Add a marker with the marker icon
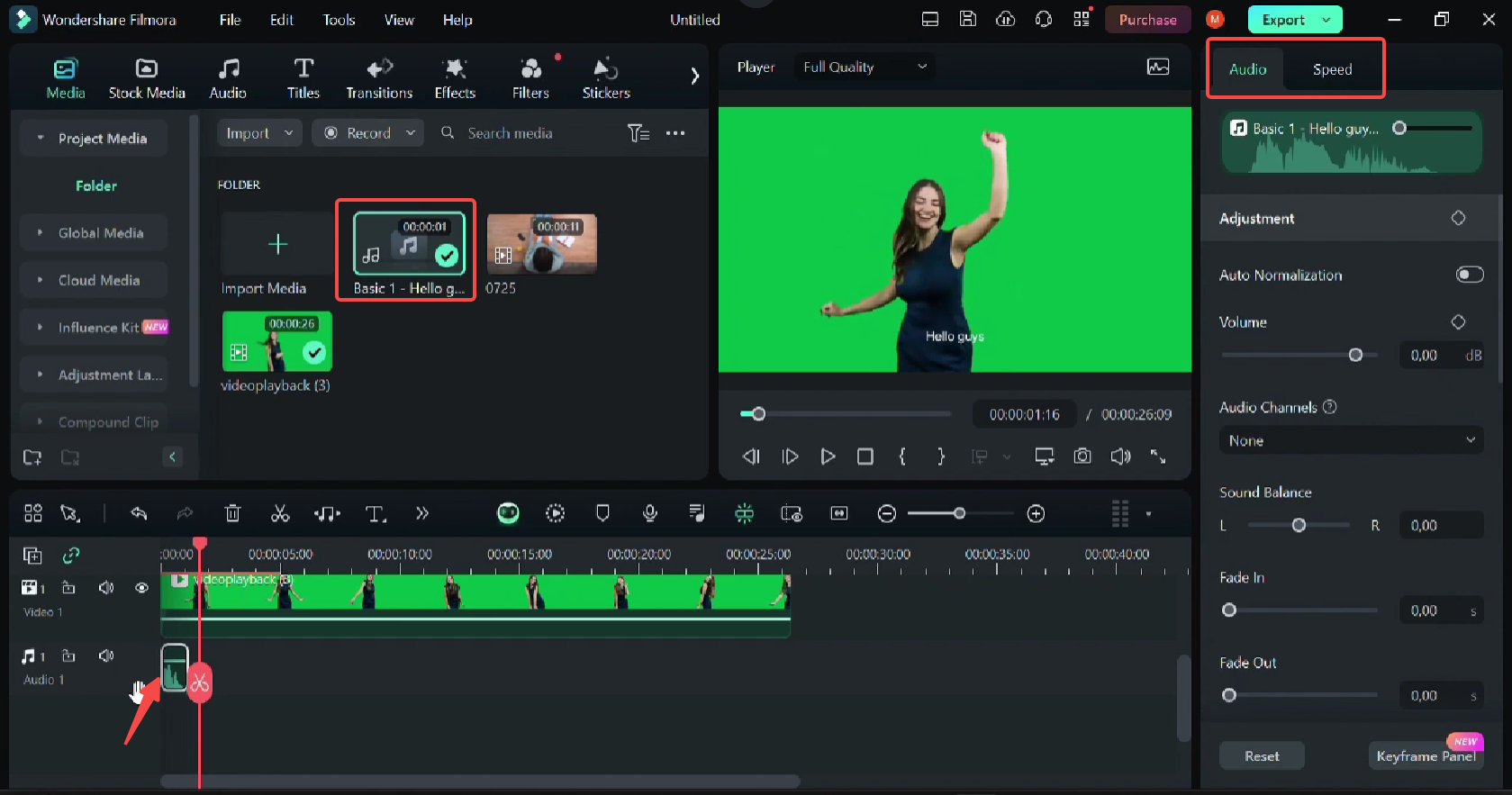Screen dimensions: 1512x795 coord(602,513)
